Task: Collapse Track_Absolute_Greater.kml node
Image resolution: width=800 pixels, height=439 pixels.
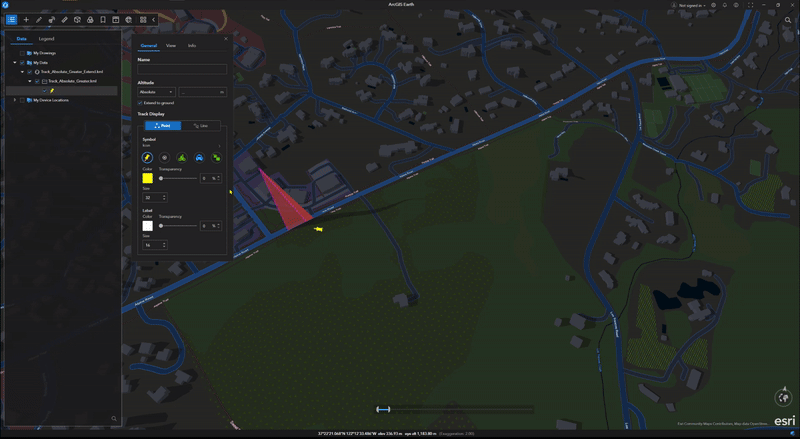Action: 30,81
